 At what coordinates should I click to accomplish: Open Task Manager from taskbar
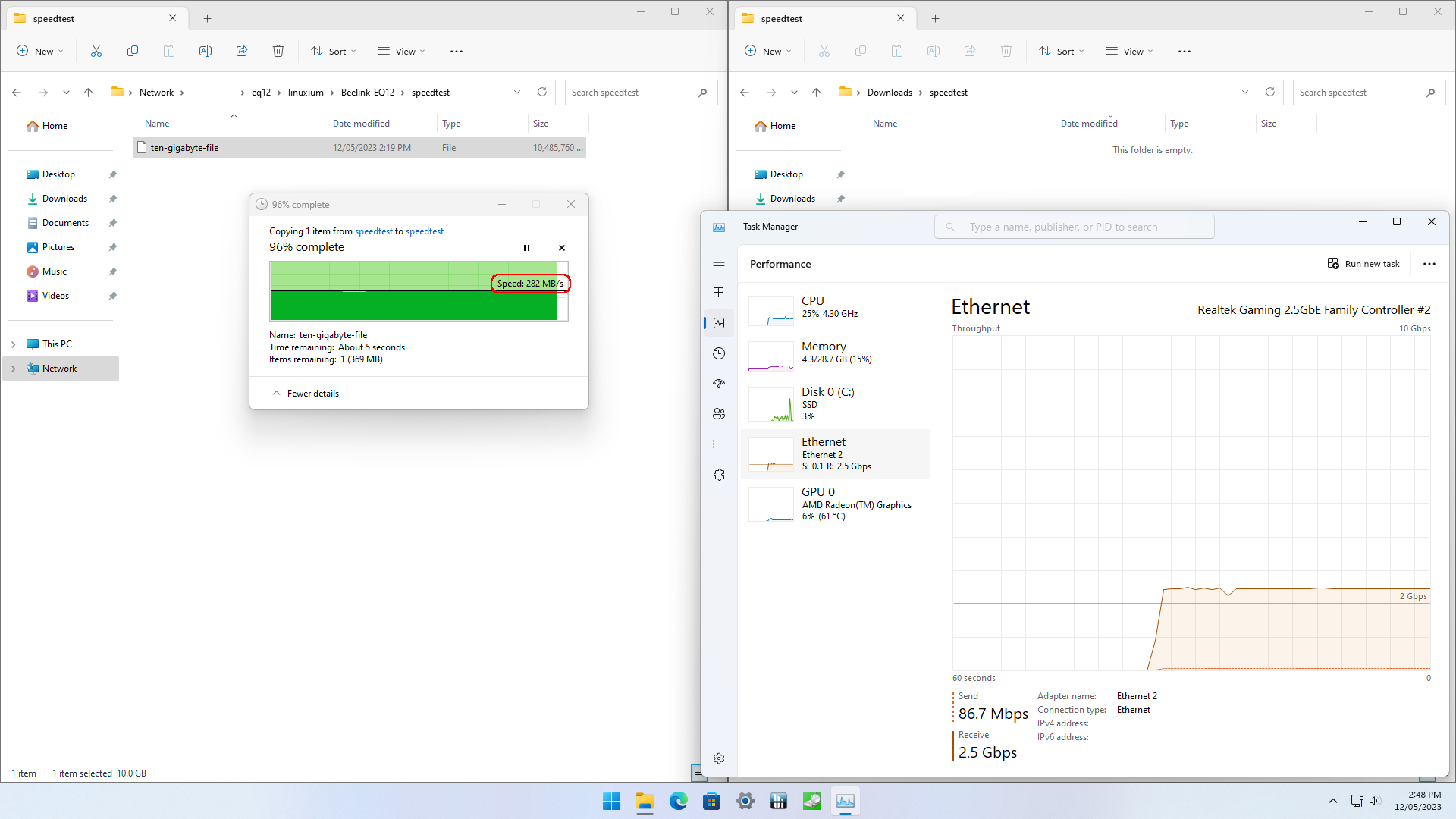pos(845,802)
